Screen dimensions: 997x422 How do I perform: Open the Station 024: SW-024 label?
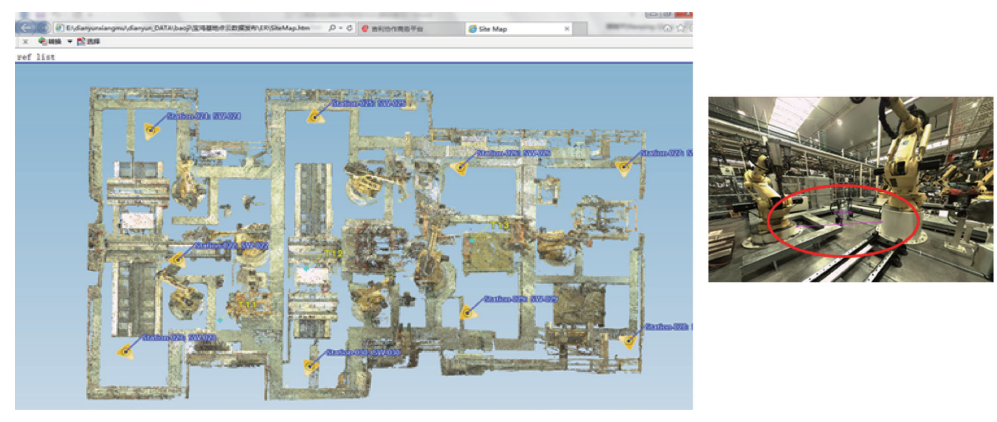pyautogui.click(x=203, y=116)
